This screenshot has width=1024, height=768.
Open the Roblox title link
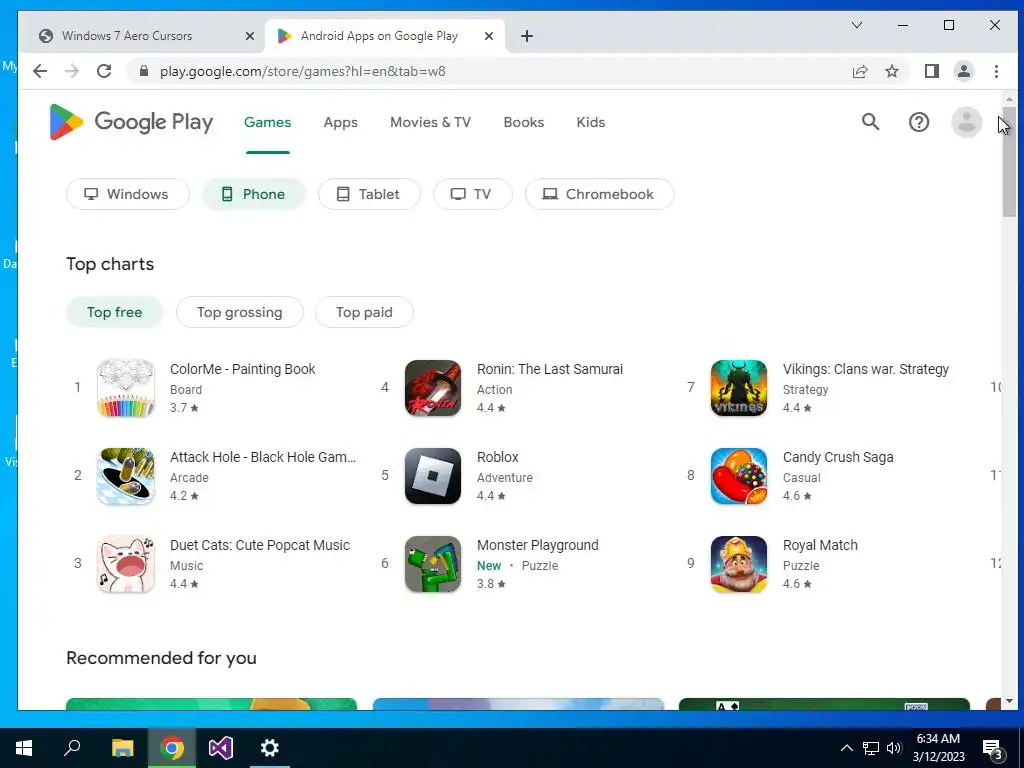click(x=498, y=457)
